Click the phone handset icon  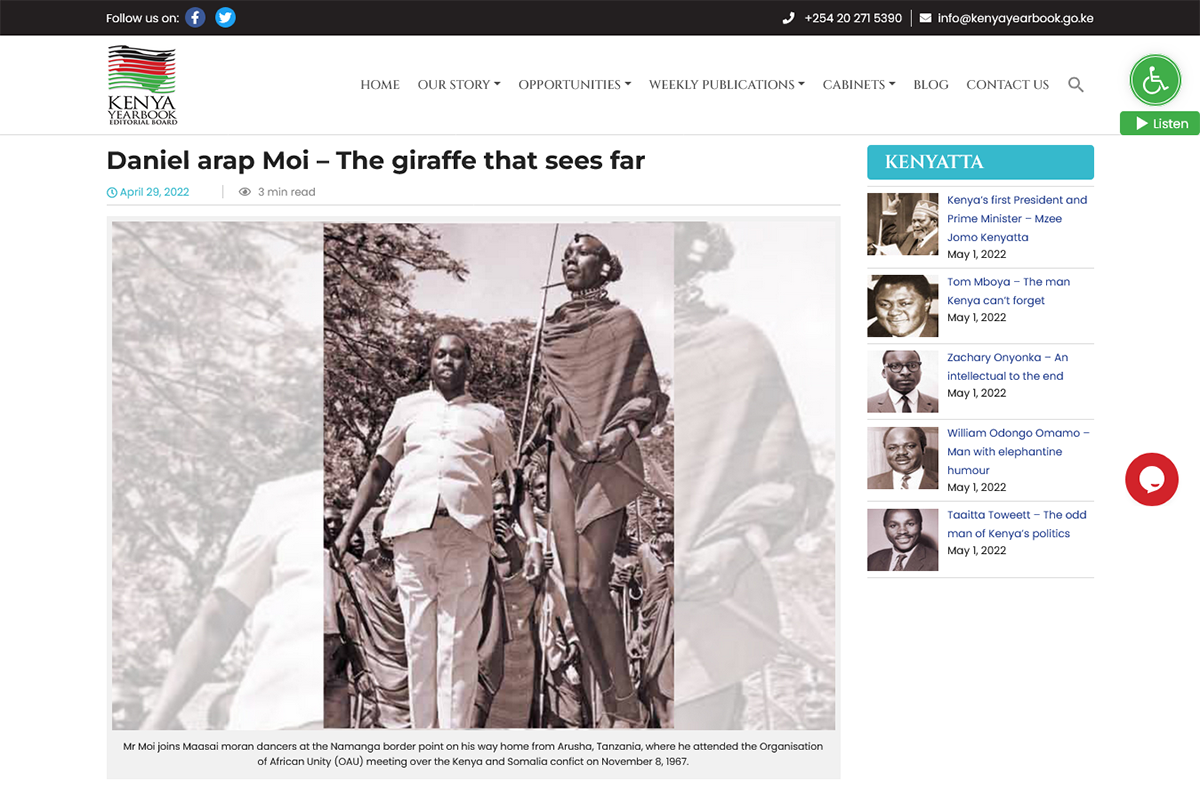pos(788,18)
